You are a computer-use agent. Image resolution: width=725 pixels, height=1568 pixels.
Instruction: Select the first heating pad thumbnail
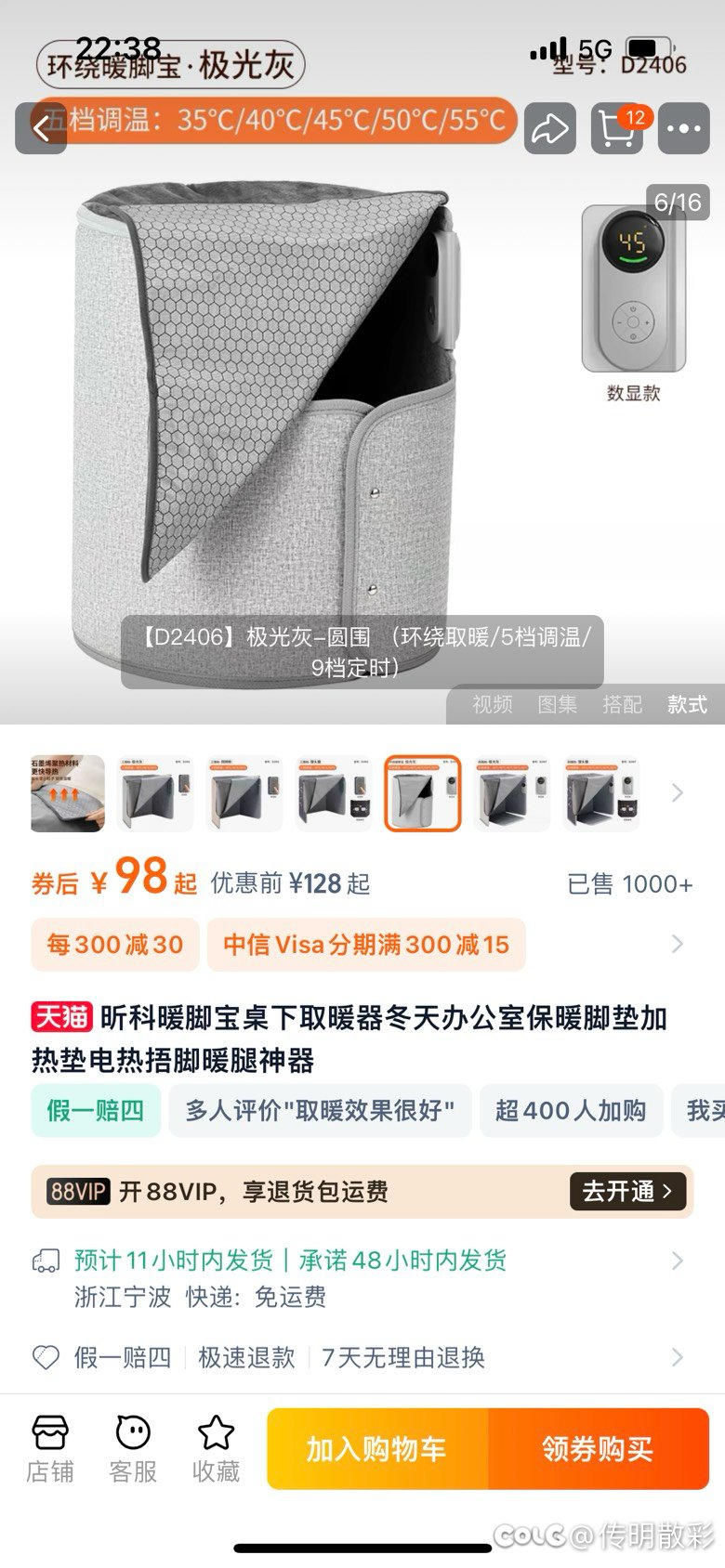pyautogui.click(x=68, y=792)
